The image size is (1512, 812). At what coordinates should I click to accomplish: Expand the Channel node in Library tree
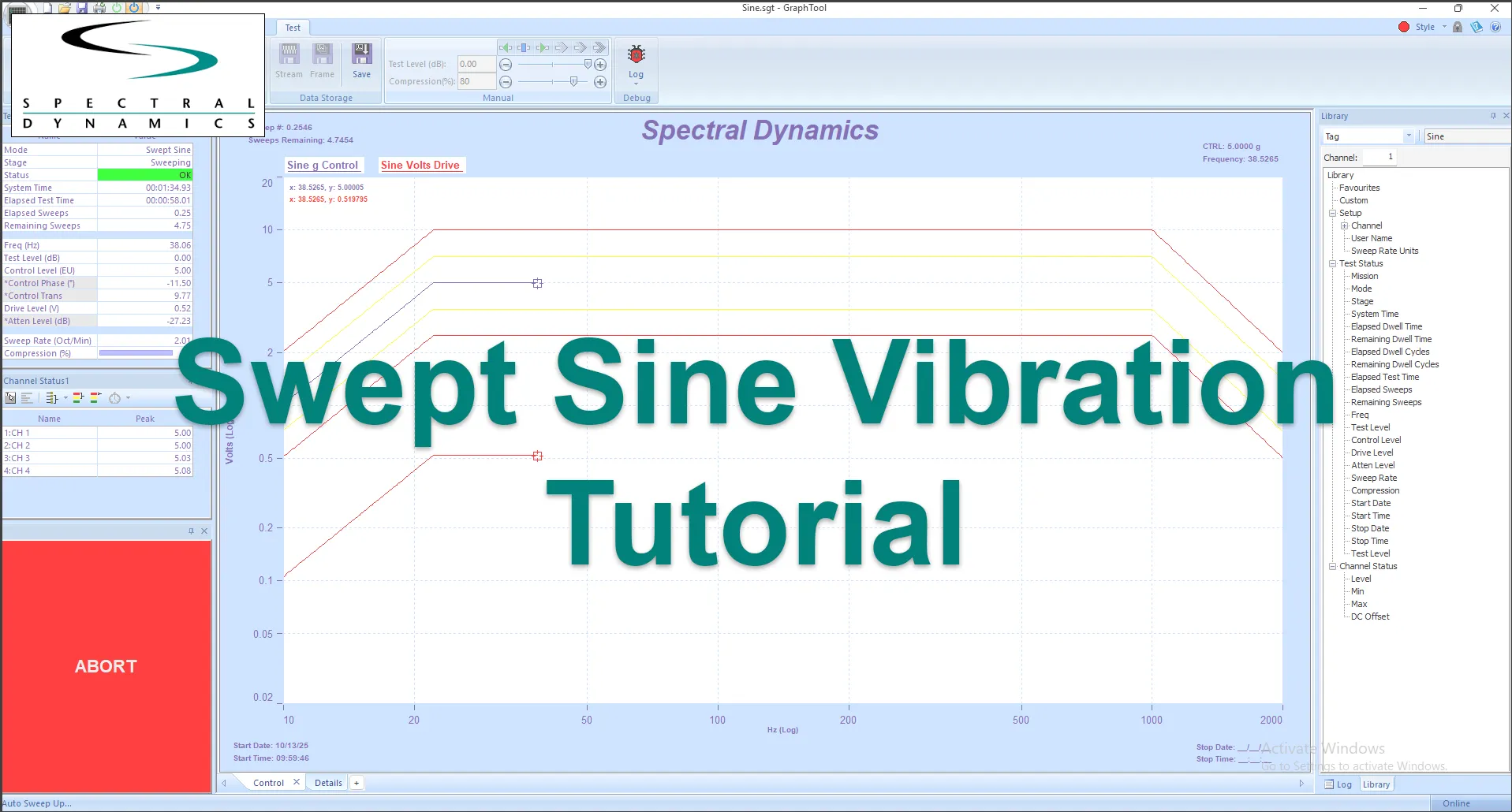pyautogui.click(x=1344, y=225)
